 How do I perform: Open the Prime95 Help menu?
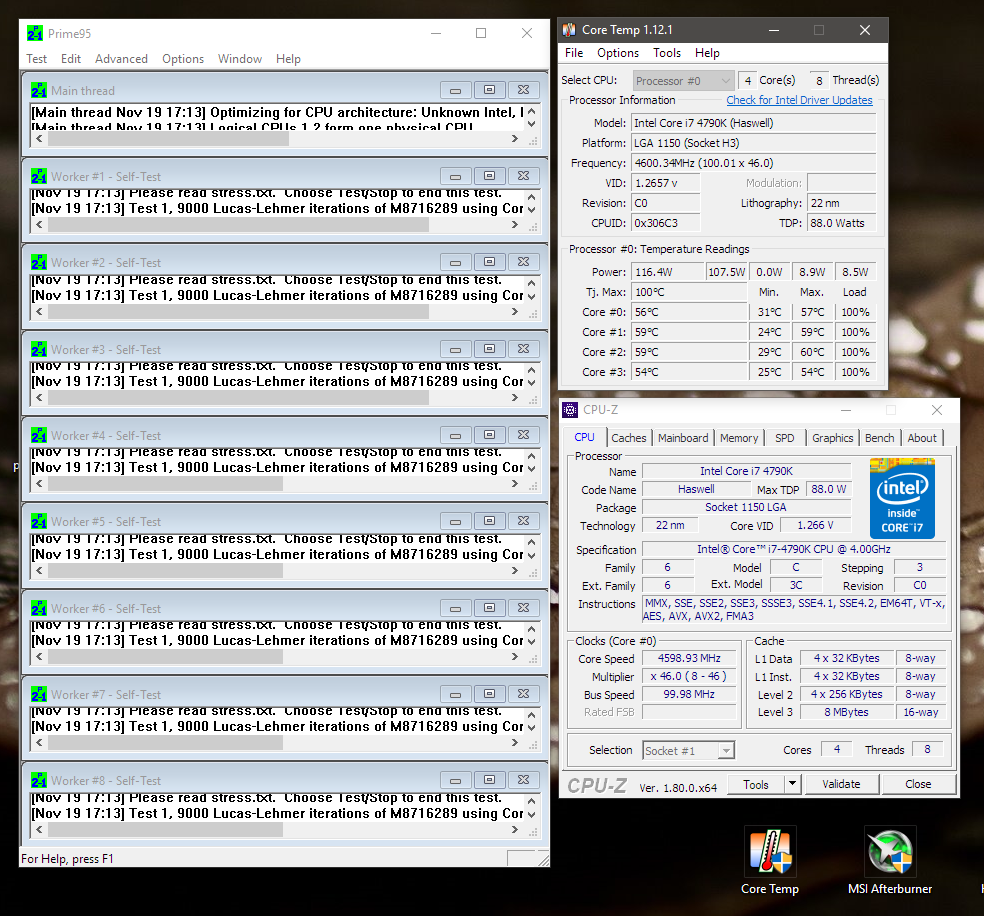tap(288, 59)
